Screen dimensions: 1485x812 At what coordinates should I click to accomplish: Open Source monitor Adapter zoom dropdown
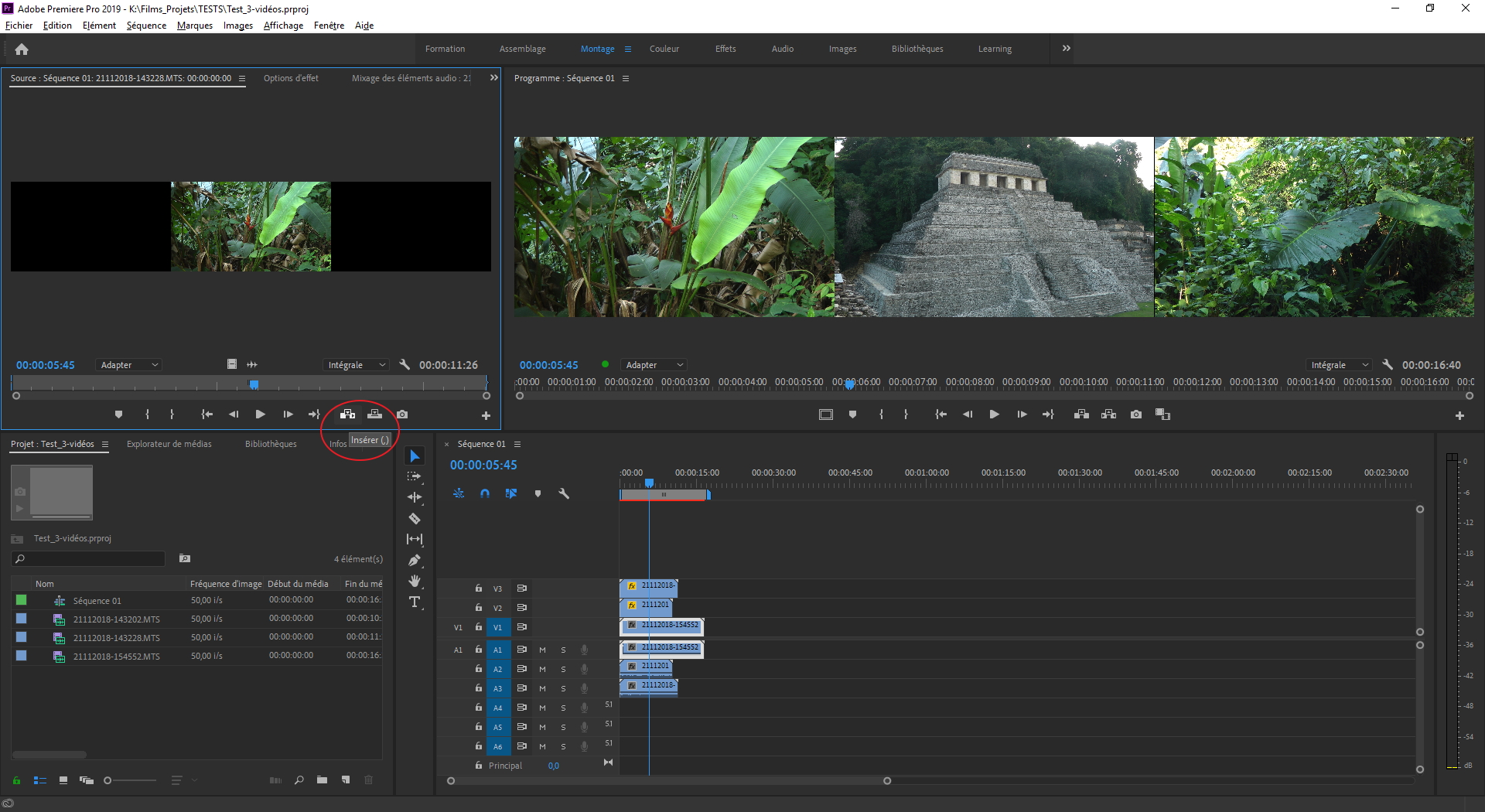(128, 364)
